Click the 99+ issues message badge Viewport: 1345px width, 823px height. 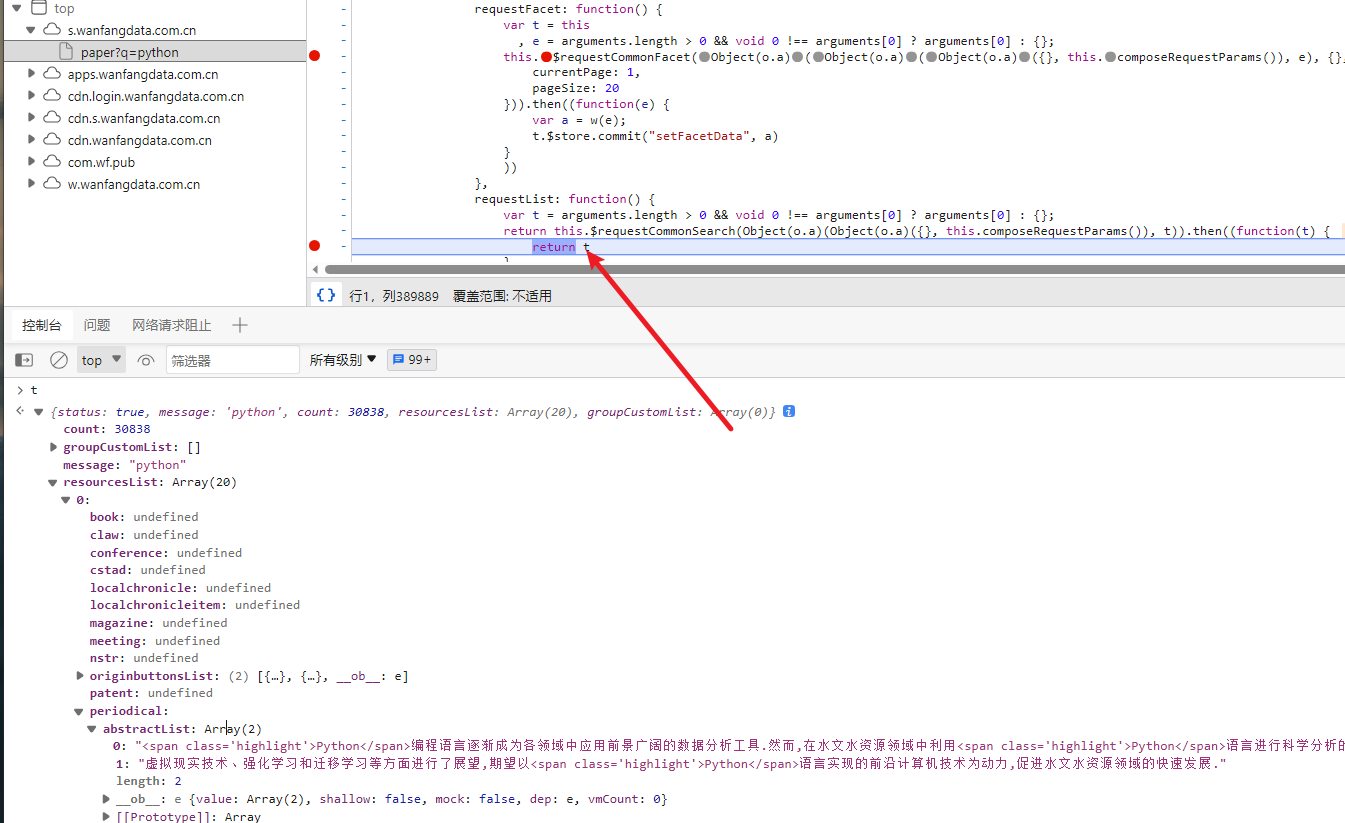click(412, 360)
